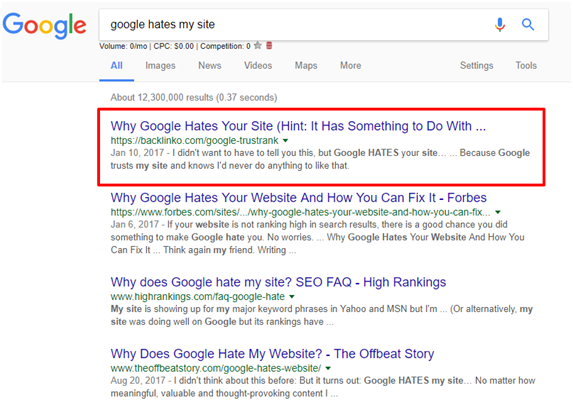Click the blue magnifying glass search icon
Viewport: 573px width, 402px height.
[528, 24]
